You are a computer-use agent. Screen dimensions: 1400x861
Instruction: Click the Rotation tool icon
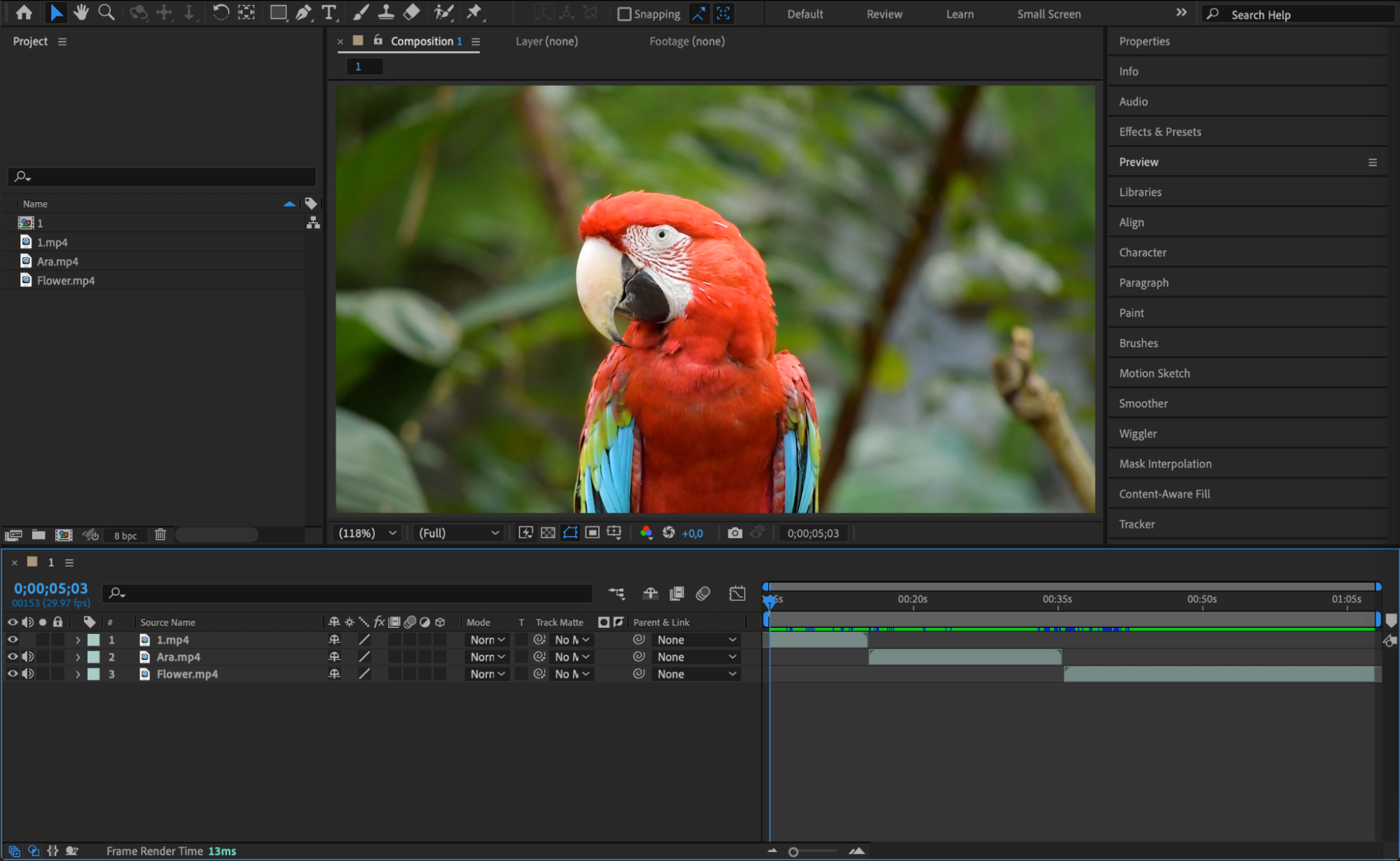coord(220,13)
